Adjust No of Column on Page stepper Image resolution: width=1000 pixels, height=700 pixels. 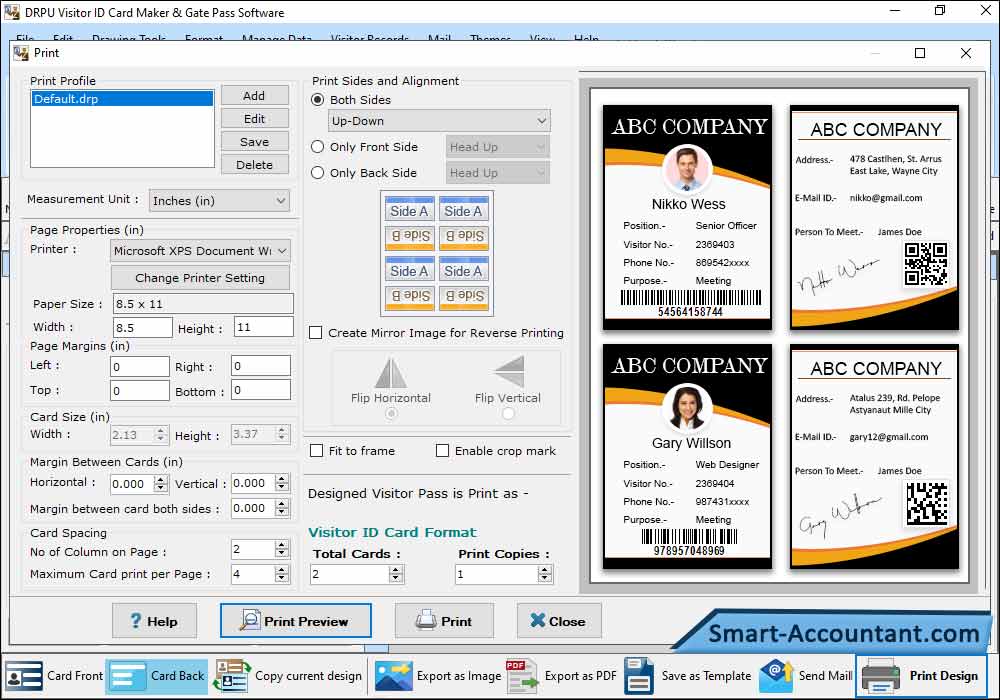pos(282,549)
